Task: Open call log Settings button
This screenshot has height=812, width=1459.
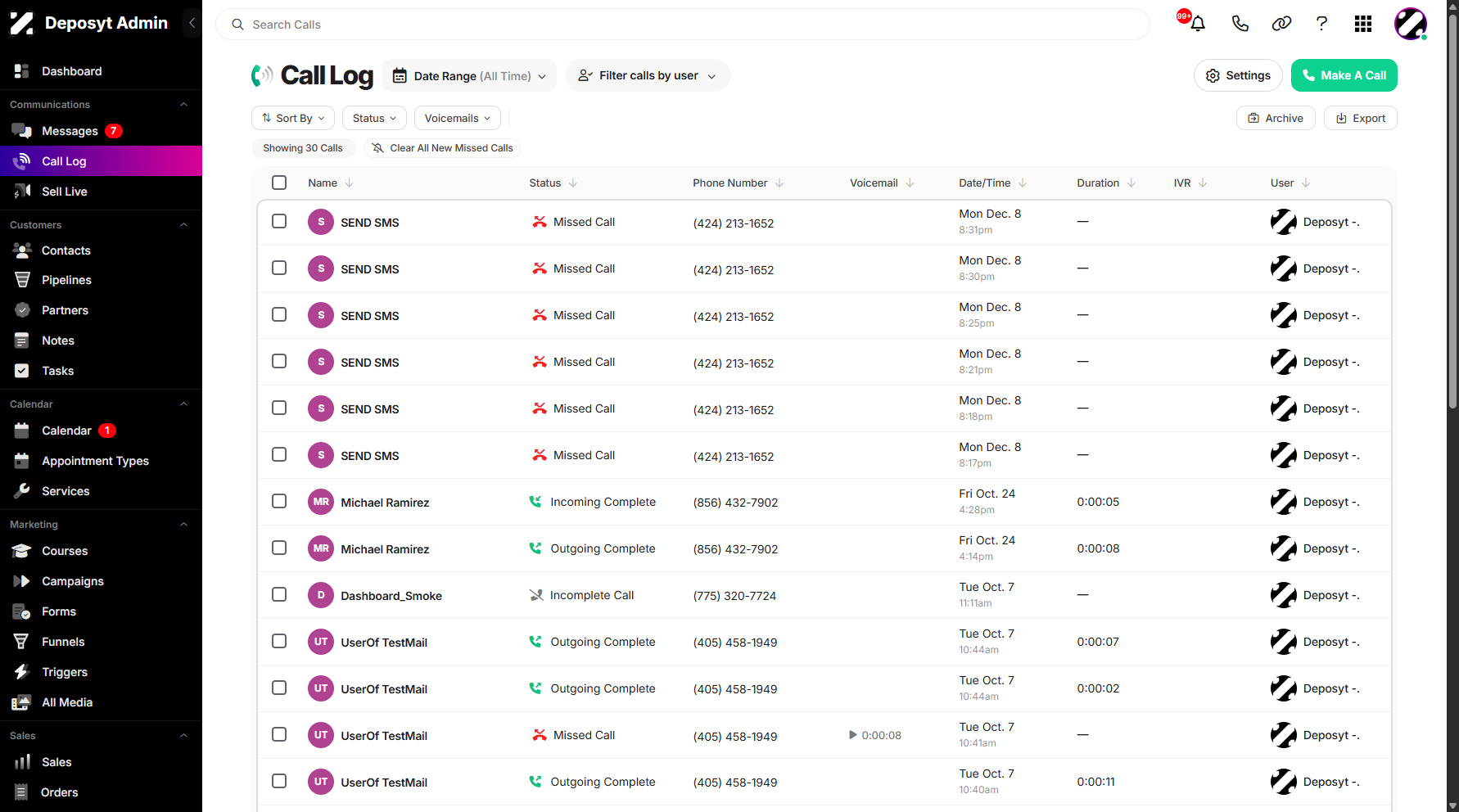Action: coord(1238,75)
